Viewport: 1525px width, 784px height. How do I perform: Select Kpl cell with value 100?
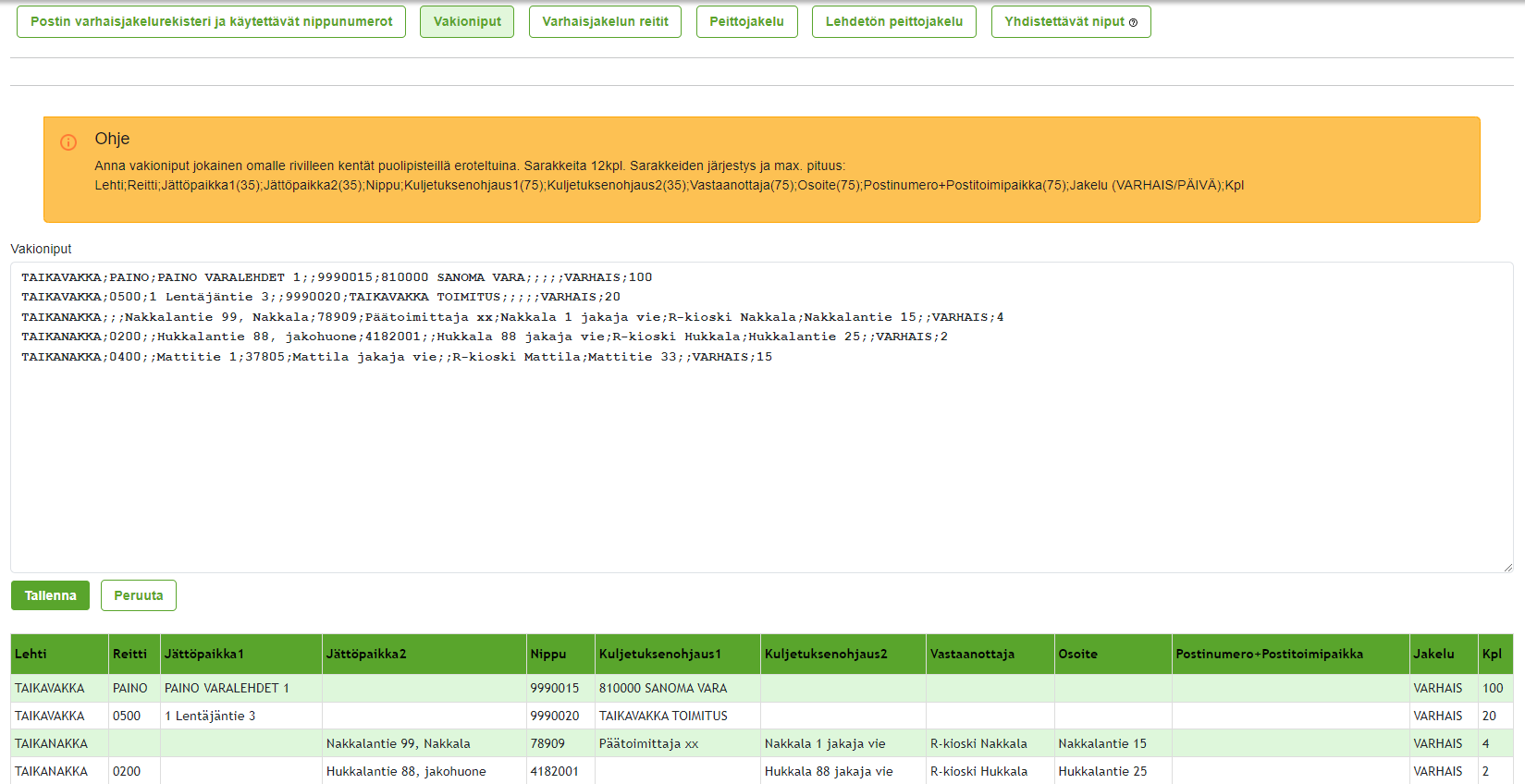pyautogui.click(x=1495, y=688)
